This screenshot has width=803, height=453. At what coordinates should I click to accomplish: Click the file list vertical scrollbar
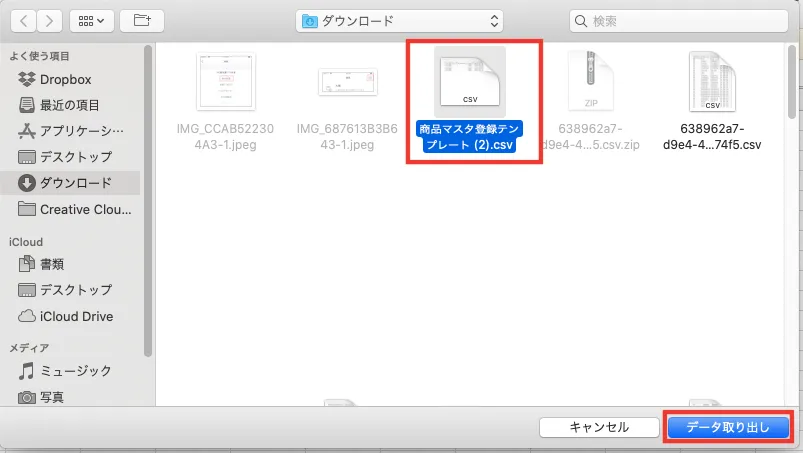[792, 82]
